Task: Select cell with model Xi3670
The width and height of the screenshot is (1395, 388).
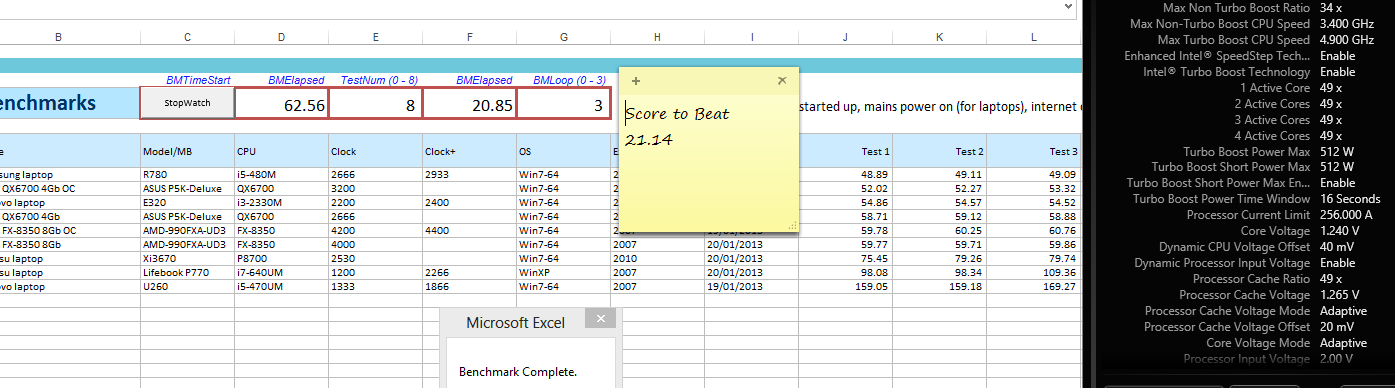Action: coord(187,258)
